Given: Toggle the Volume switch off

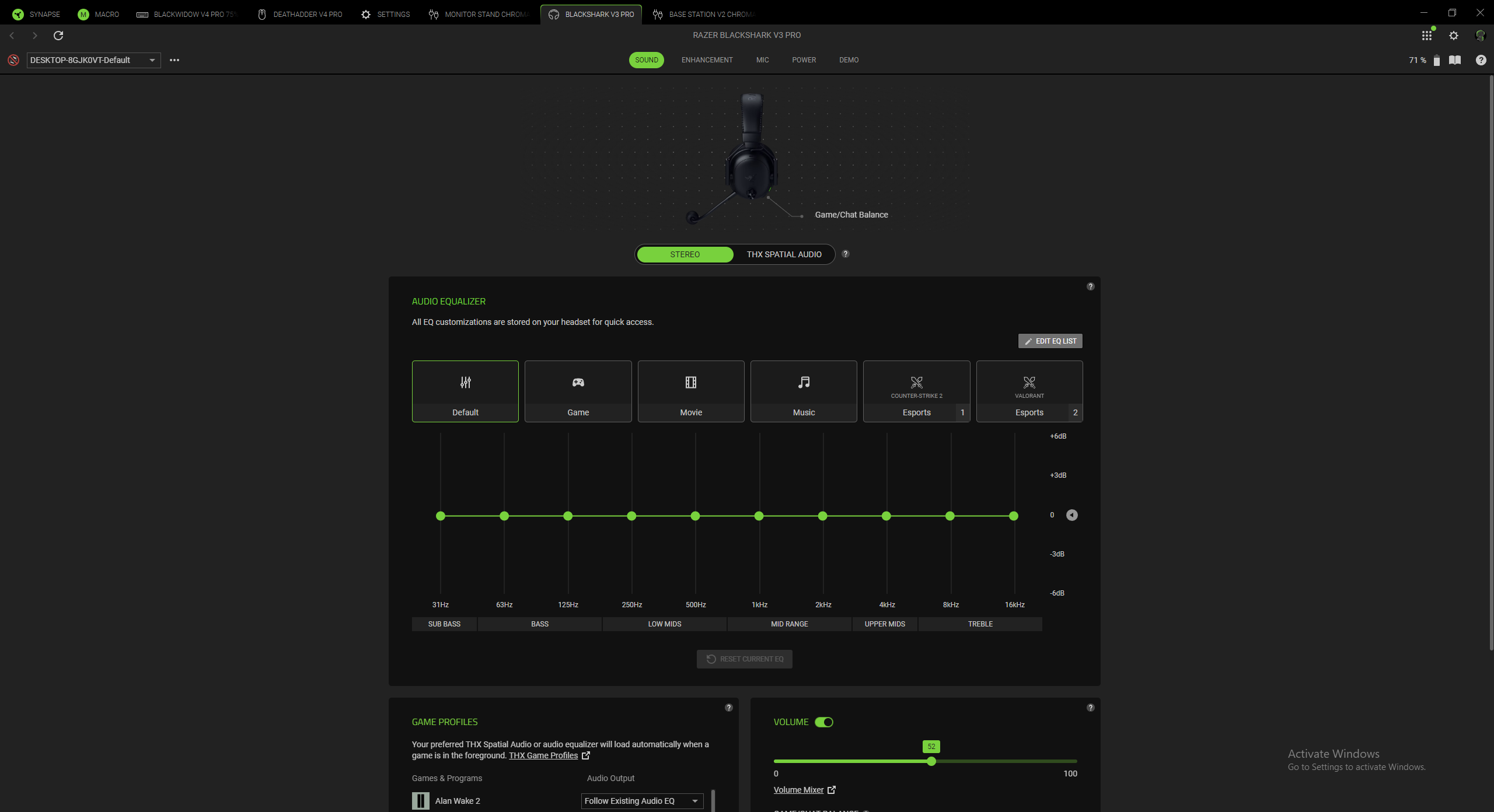Looking at the screenshot, I should click(824, 722).
